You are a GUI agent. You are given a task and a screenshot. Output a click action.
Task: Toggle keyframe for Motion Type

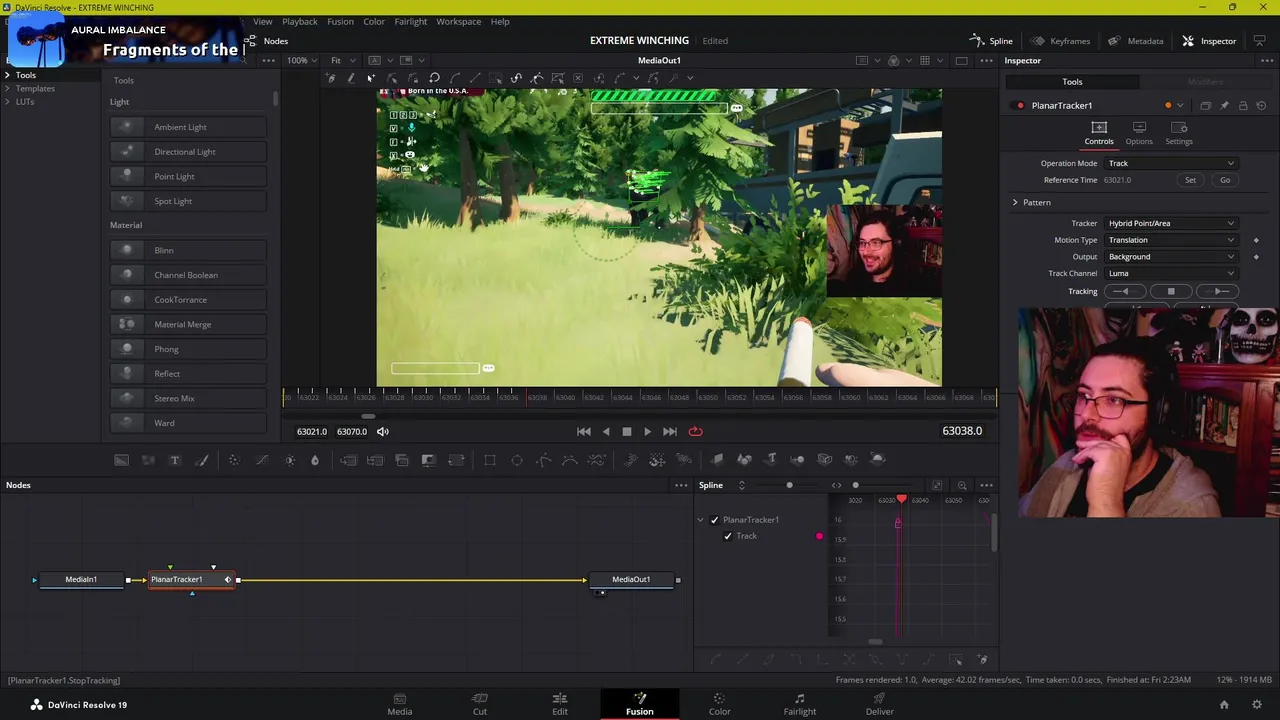[x=1256, y=240]
